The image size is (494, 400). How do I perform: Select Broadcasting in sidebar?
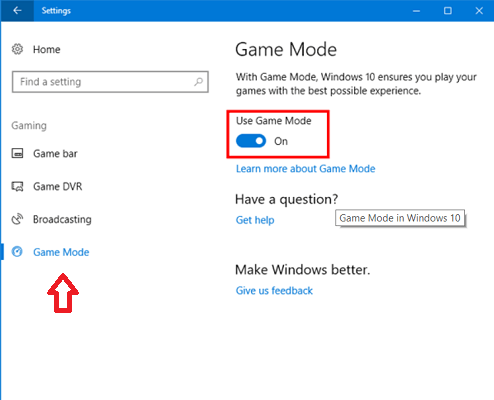point(62,219)
